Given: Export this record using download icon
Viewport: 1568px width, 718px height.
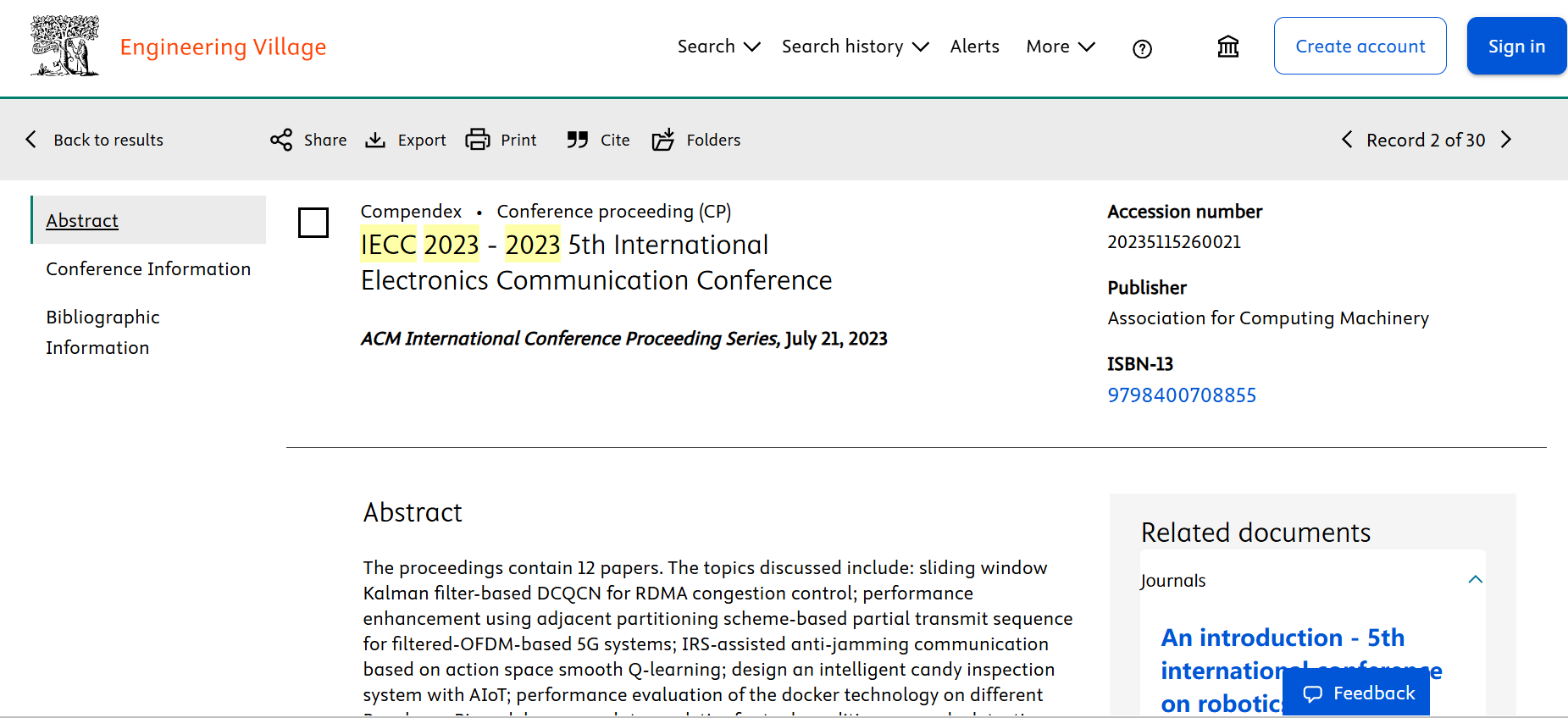Looking at the screenshot, I should click(x=375, y=140).
